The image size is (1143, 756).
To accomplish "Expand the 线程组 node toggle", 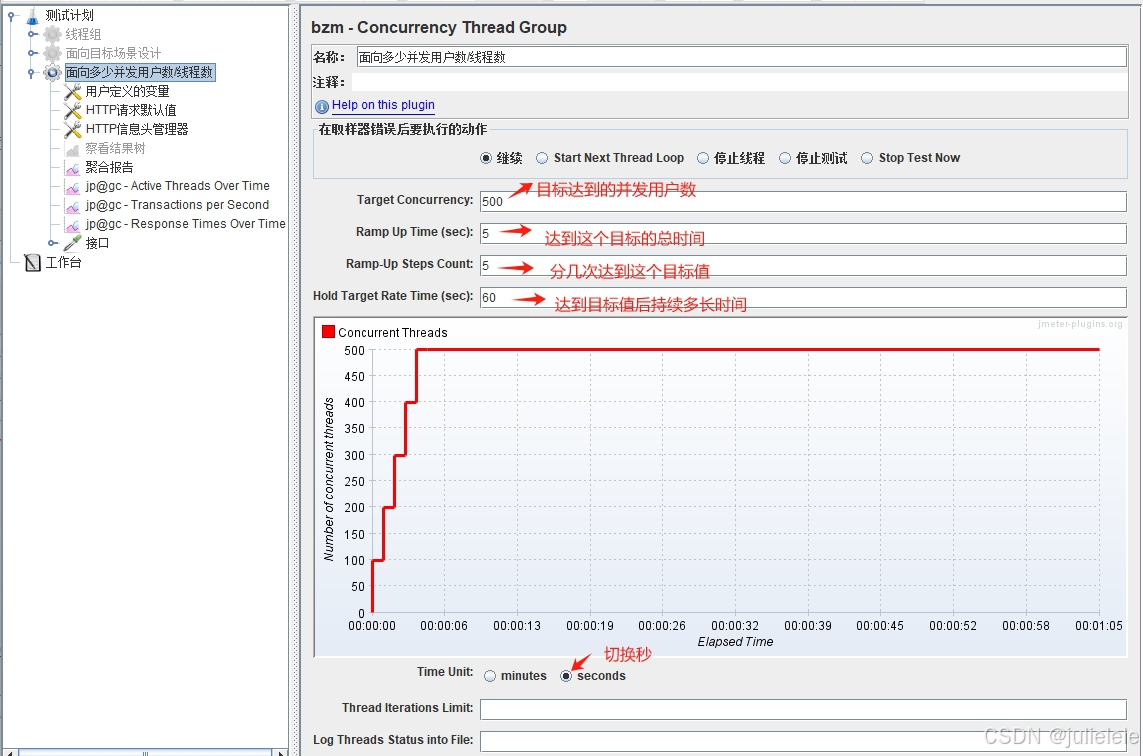I will coord(32,34).
